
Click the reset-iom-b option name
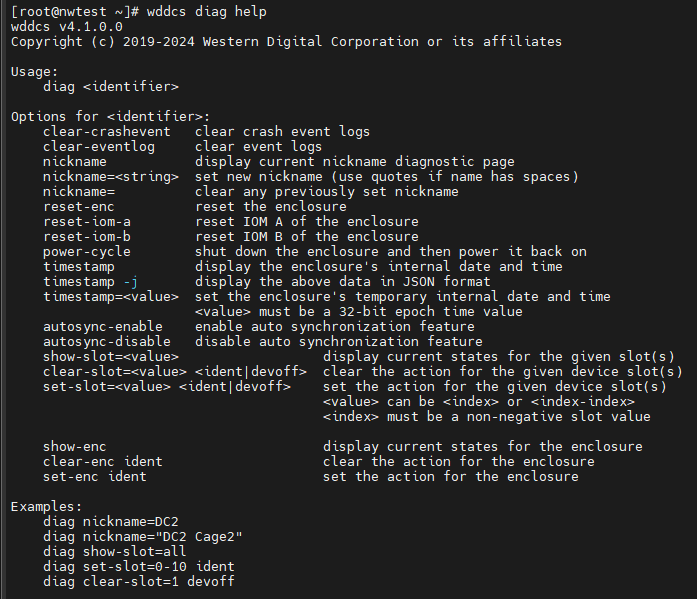(86, 236)
